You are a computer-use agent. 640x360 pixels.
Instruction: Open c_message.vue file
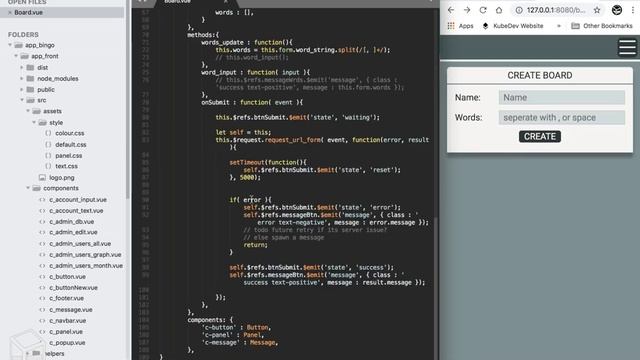71,309
